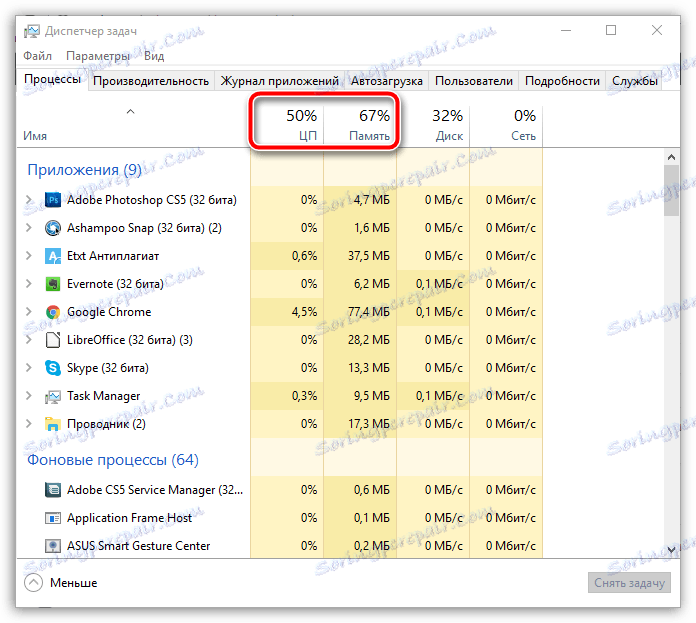Open the Автозагрузка tab
Image resolution: width=696 pixels, height=623 pixels.
[387, 81]
